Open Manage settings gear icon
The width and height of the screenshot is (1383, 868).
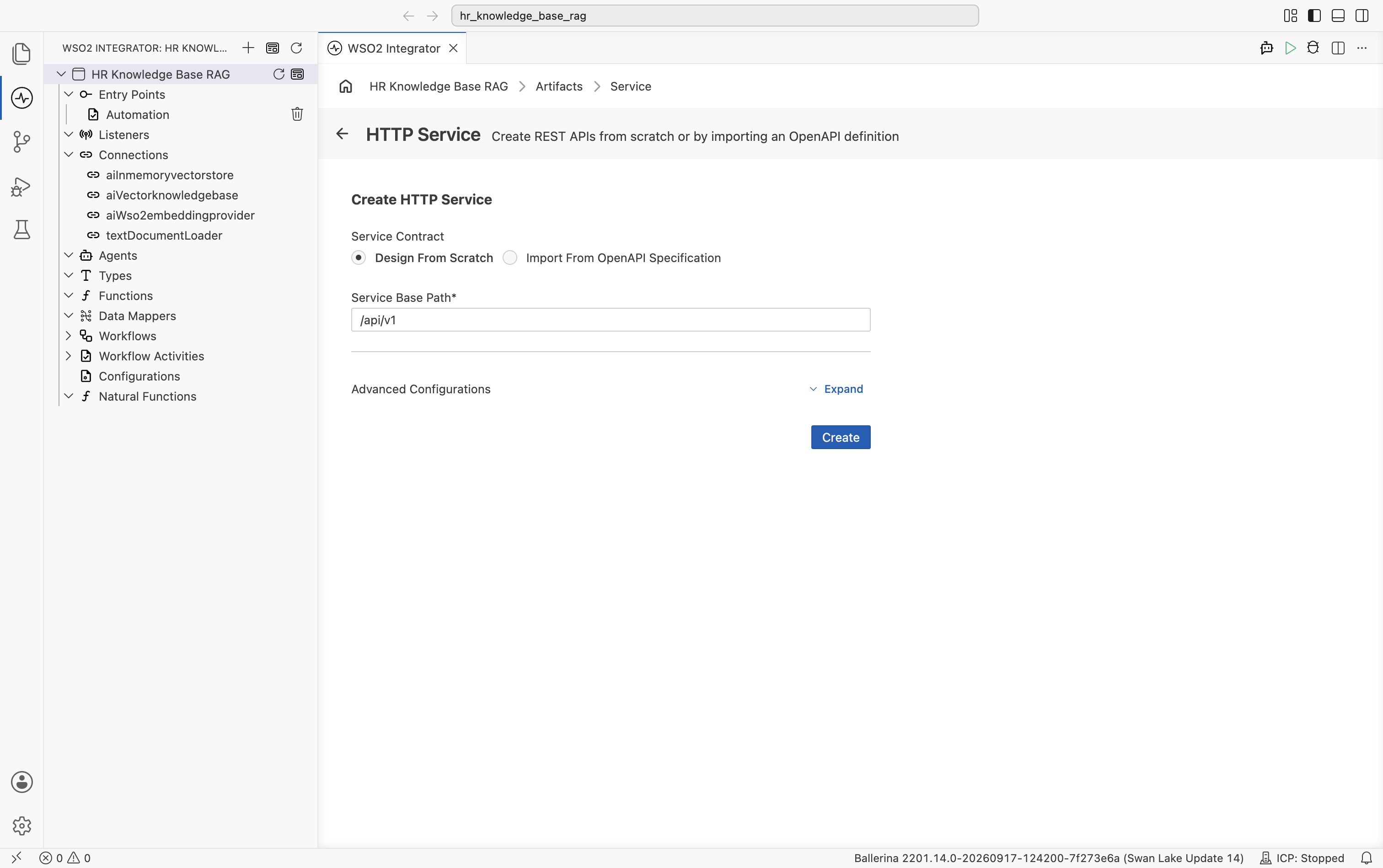pyautogui.click(x=21, y=826)
